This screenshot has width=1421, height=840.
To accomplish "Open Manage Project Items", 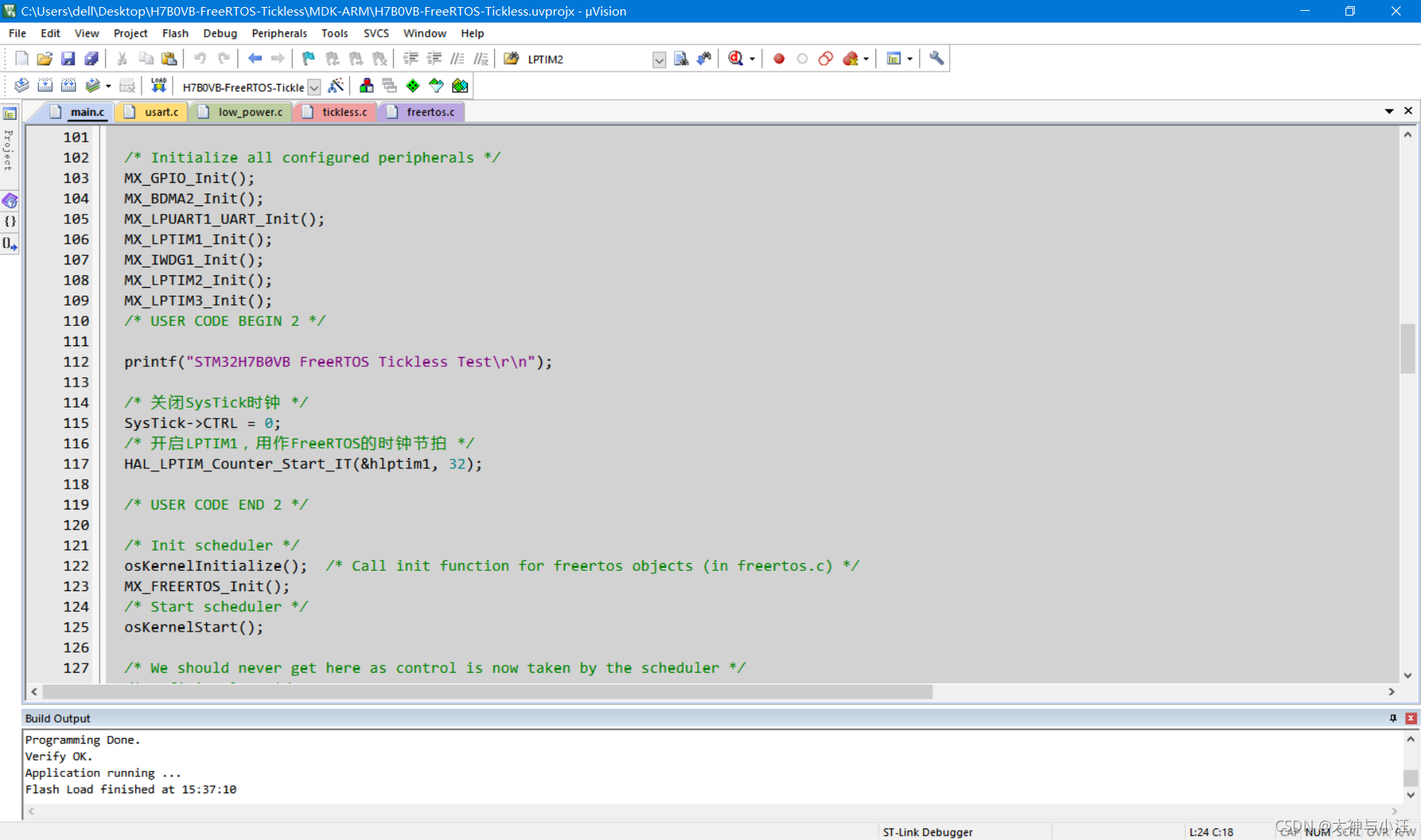I will click(366, 86).
